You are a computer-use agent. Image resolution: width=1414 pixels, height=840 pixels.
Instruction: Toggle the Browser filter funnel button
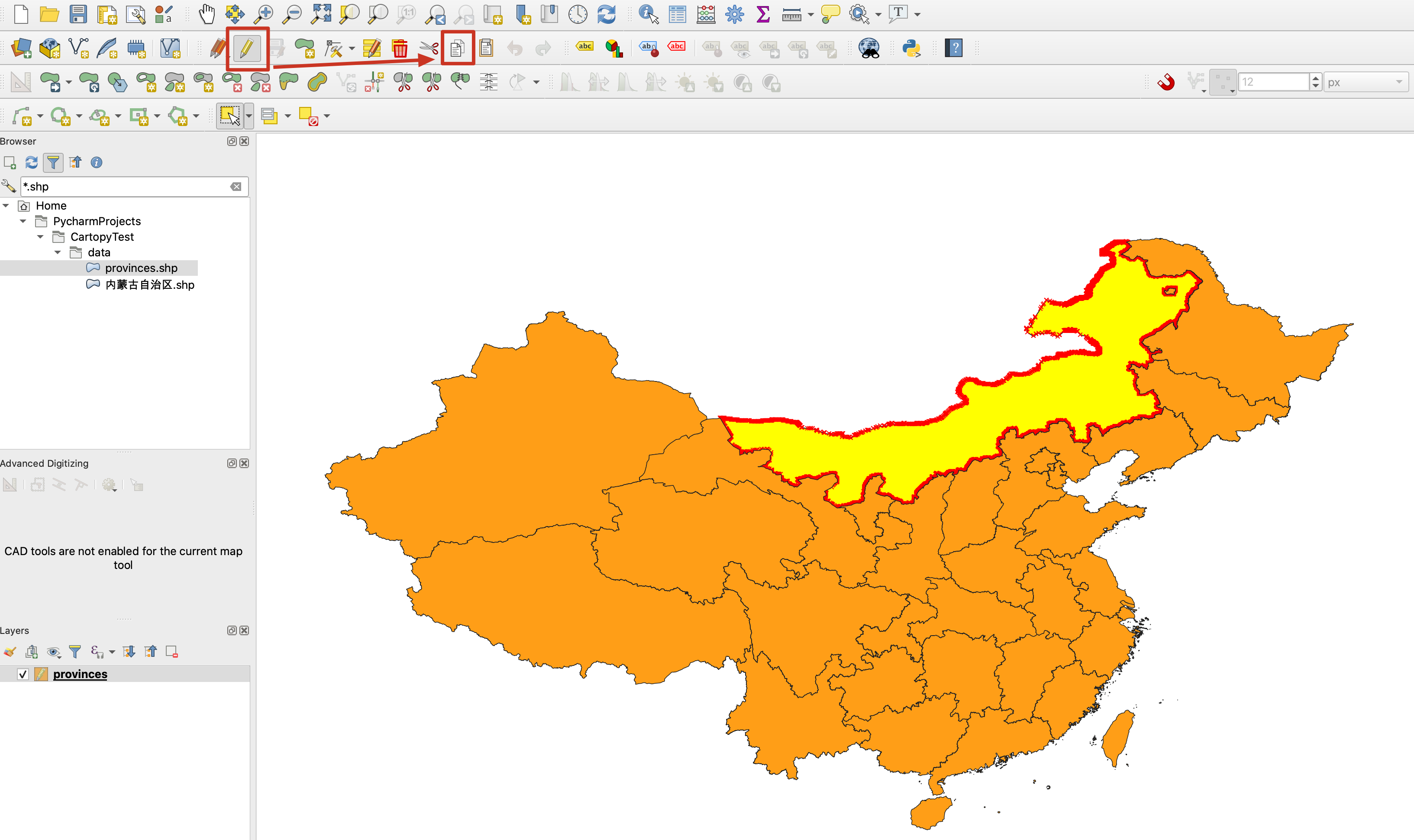53,163
